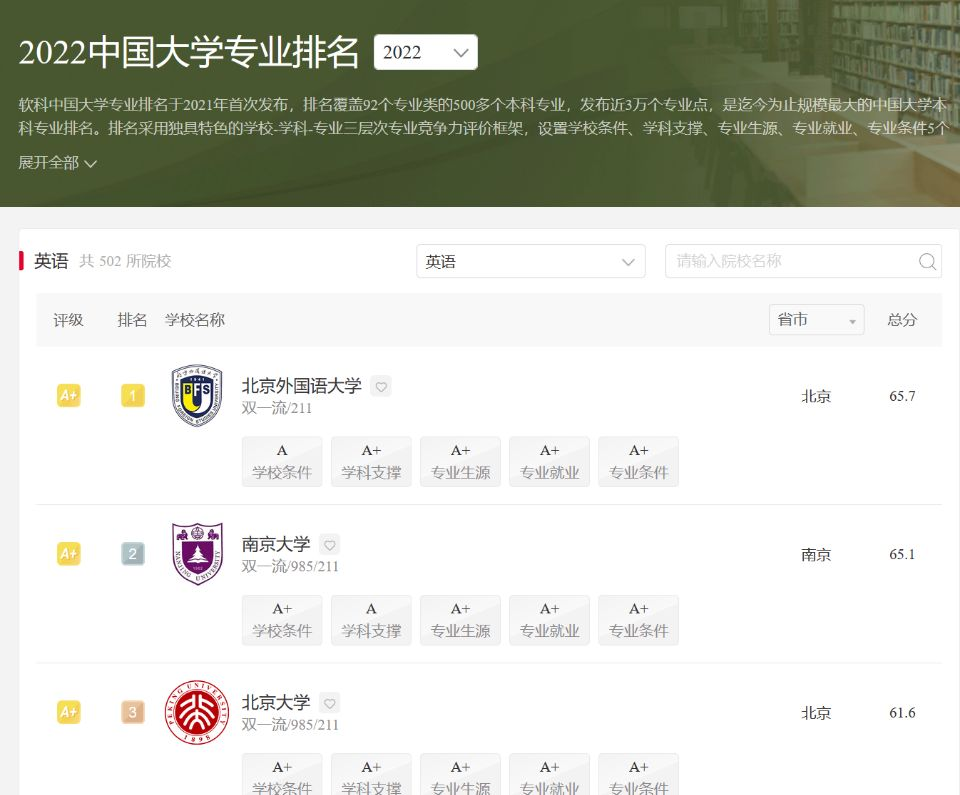This screenshot has height=795, width=960.
Task: Click 专业条件 tile for 北京外国语大学
Action: (x=639, y=462)
